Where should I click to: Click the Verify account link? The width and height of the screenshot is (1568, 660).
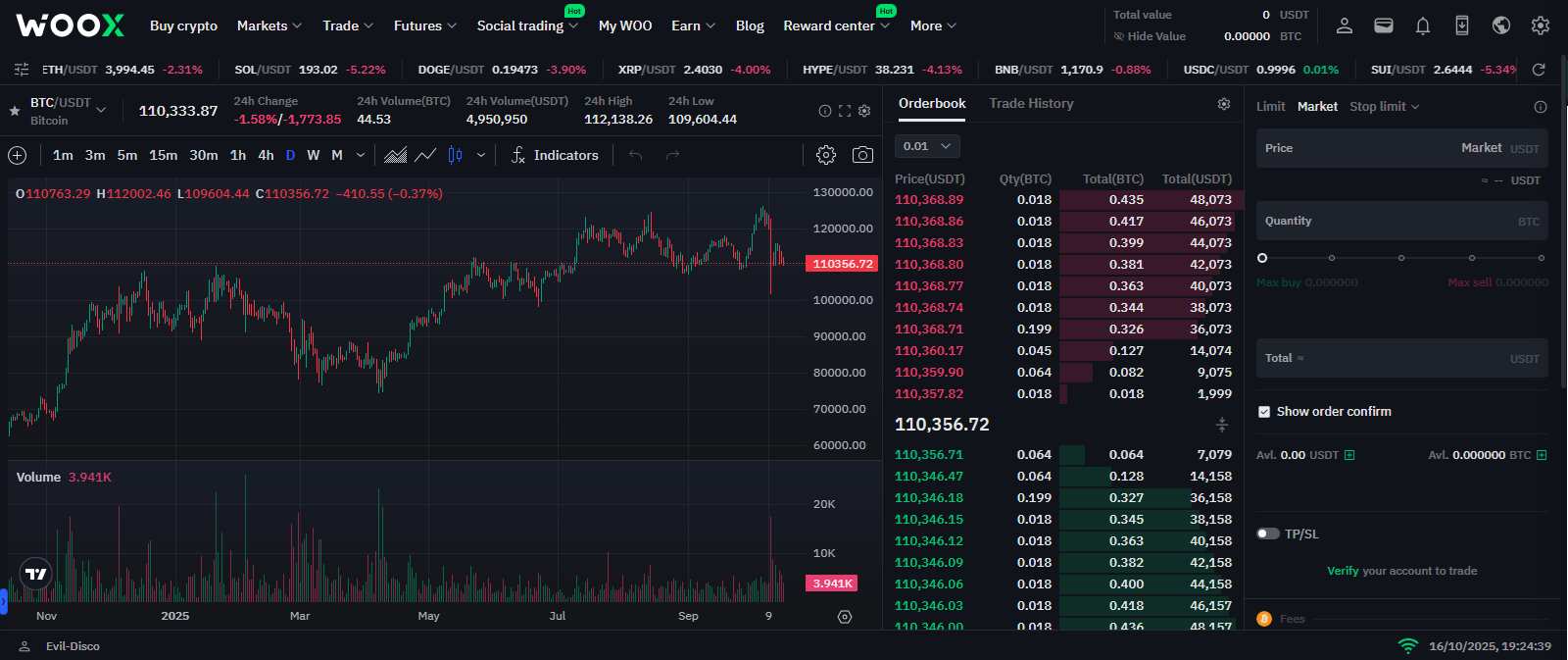(x=1343, y=571)
